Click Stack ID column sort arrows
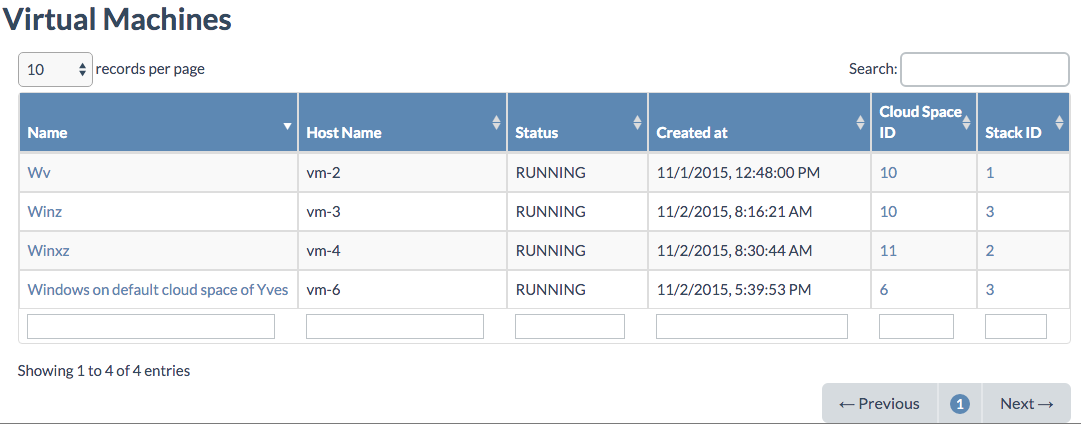Screen dimensions: 1081x424 (1059, 122)
